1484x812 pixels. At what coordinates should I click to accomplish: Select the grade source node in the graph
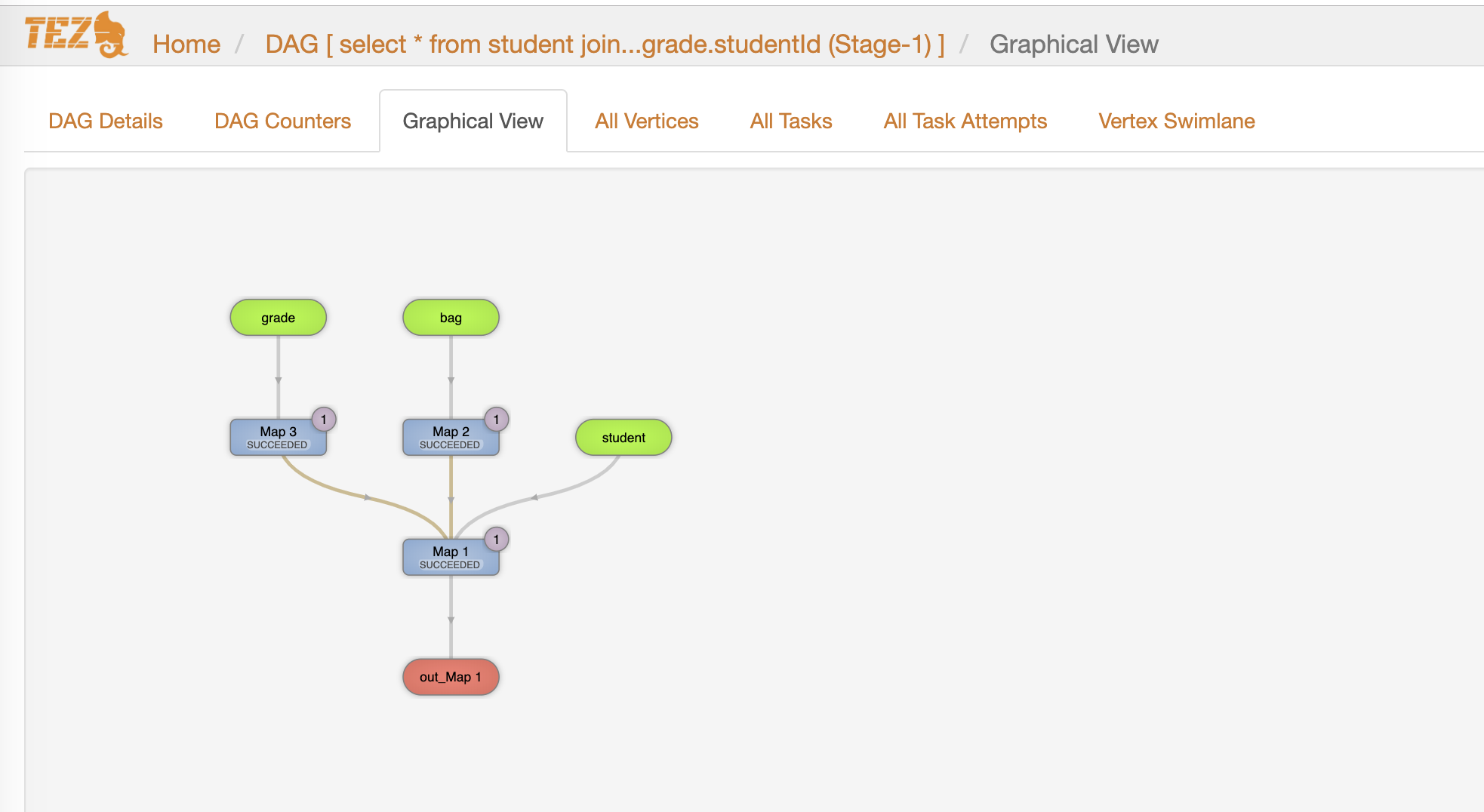click(x=278, y=317)
